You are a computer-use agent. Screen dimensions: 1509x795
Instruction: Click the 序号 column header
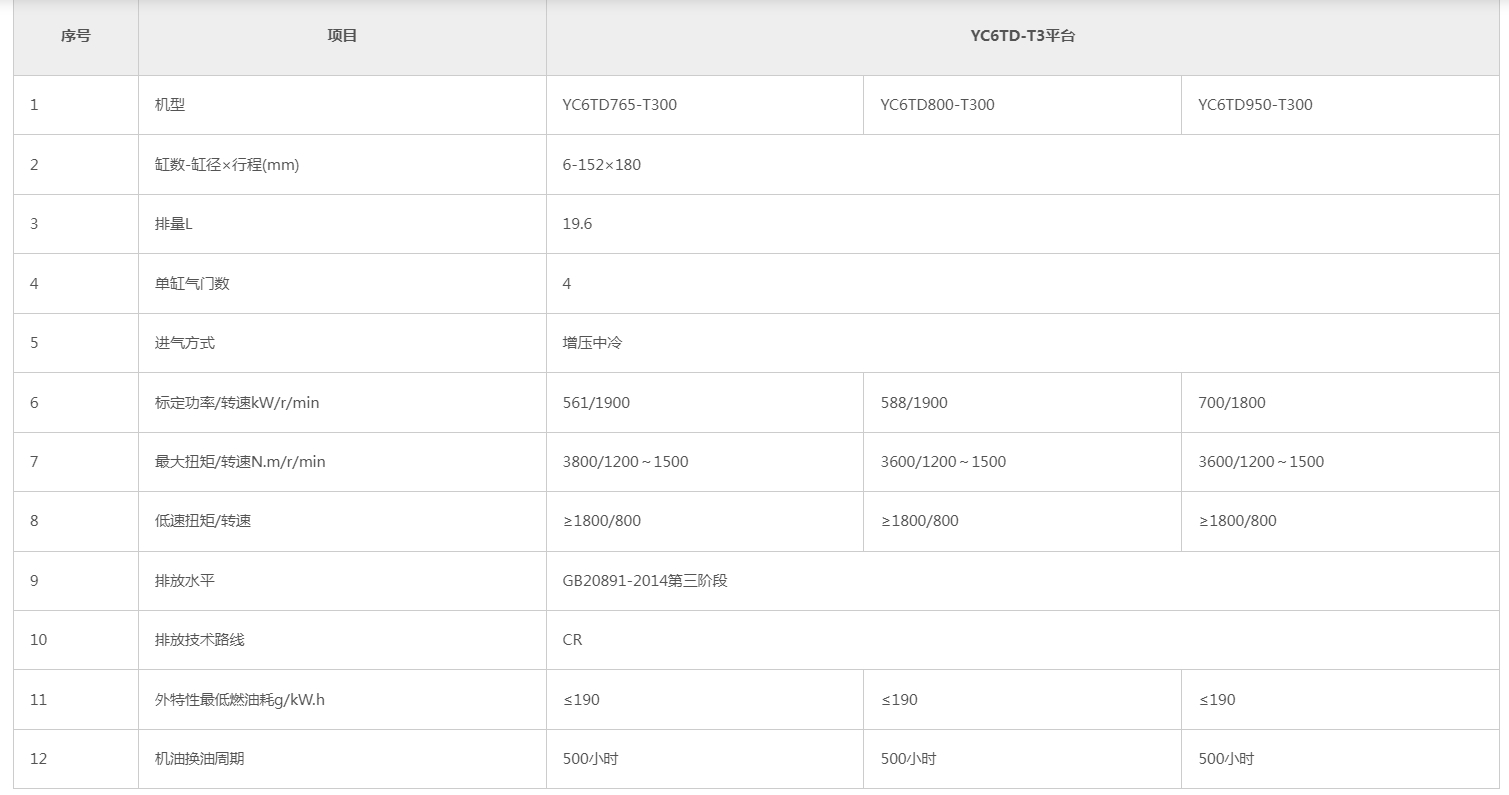[75, 36]
